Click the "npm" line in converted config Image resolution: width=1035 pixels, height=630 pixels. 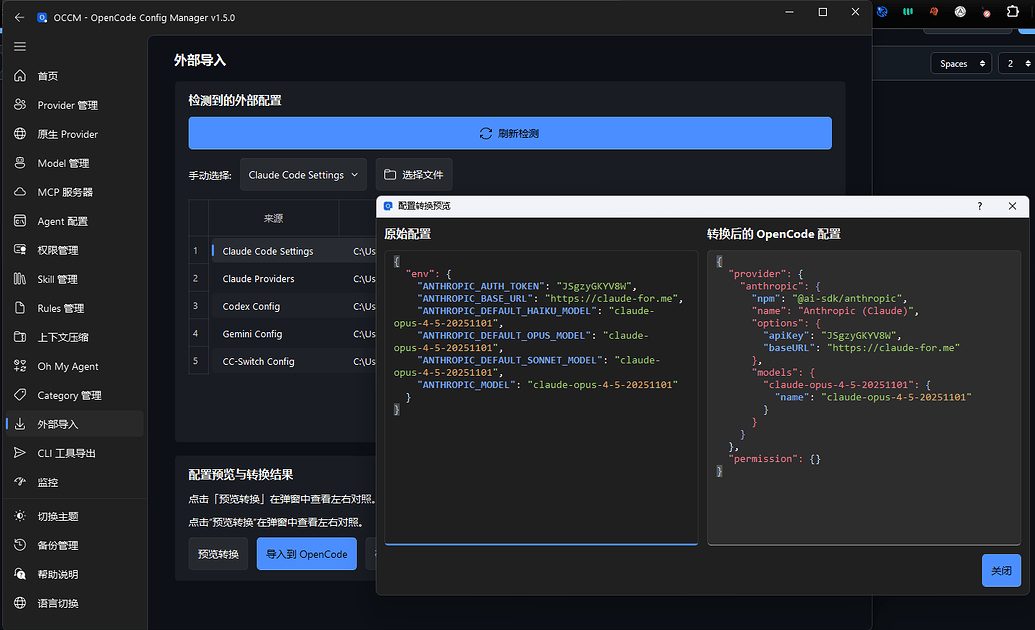point(830,298)
